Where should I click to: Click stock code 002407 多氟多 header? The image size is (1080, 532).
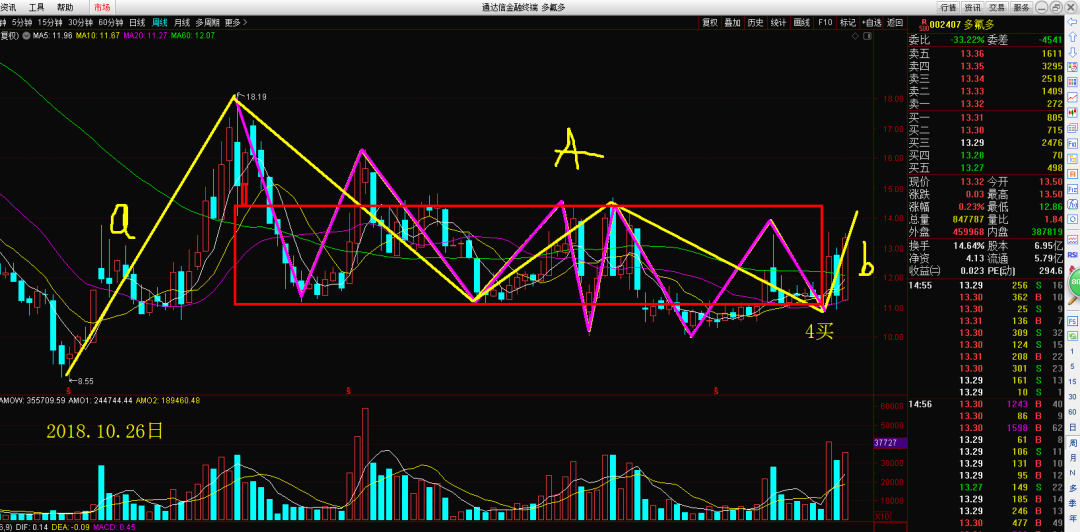click(964, 24)
